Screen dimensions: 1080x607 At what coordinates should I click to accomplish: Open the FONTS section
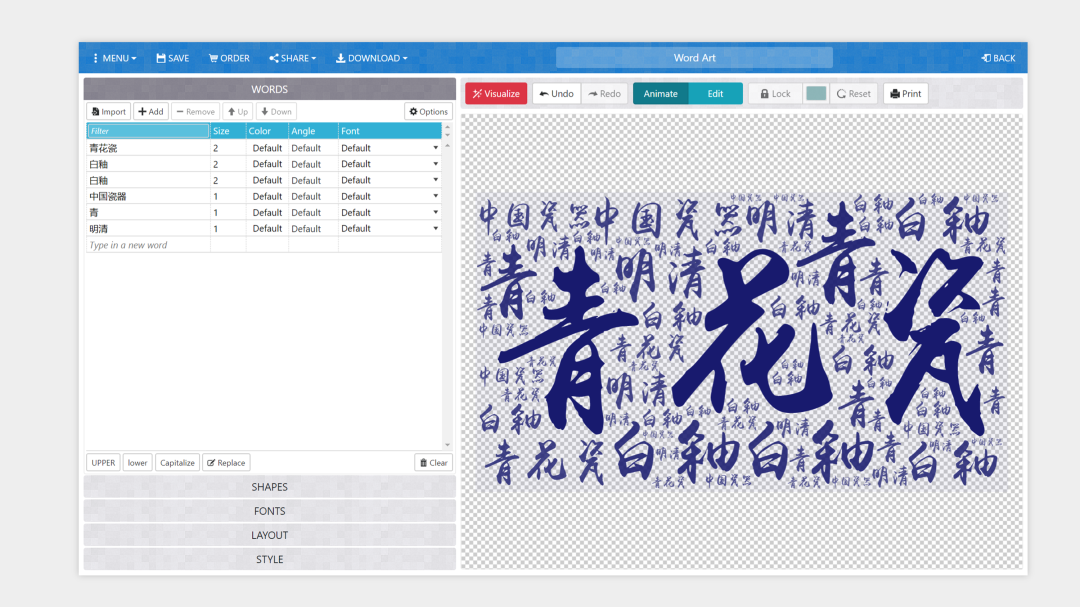(x=269, y=511)
